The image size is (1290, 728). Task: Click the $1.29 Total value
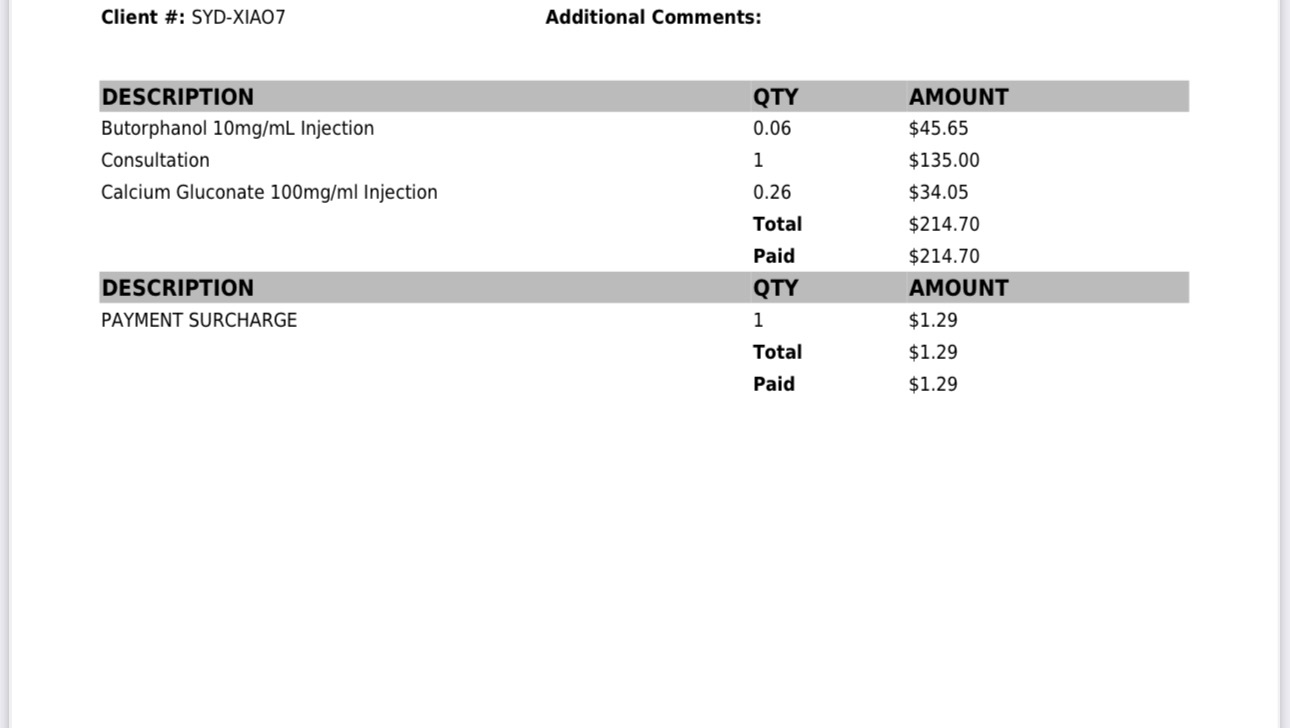pos(933,352)
